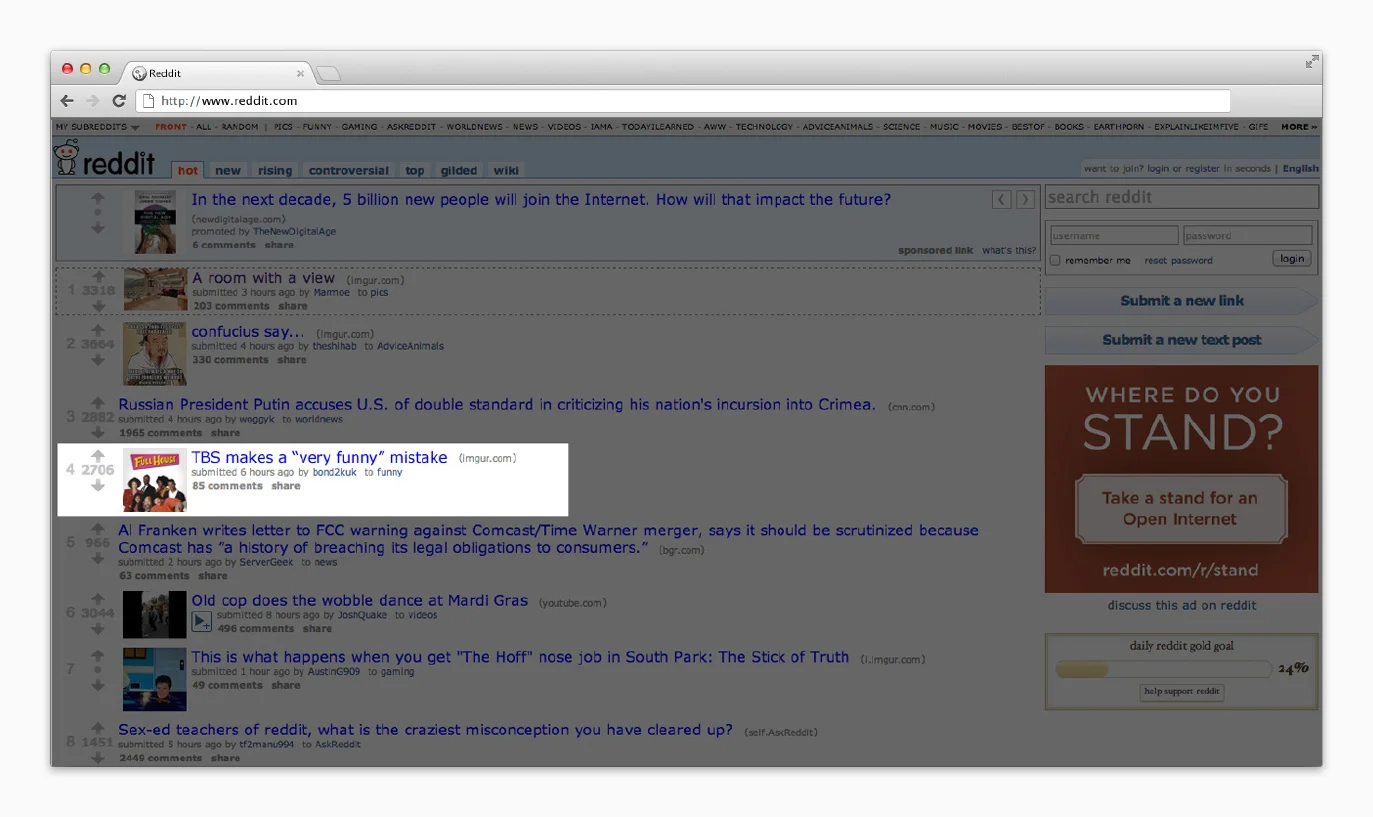
Task: Upvote the Old cop wobble dance post
Action: [98, 598]
